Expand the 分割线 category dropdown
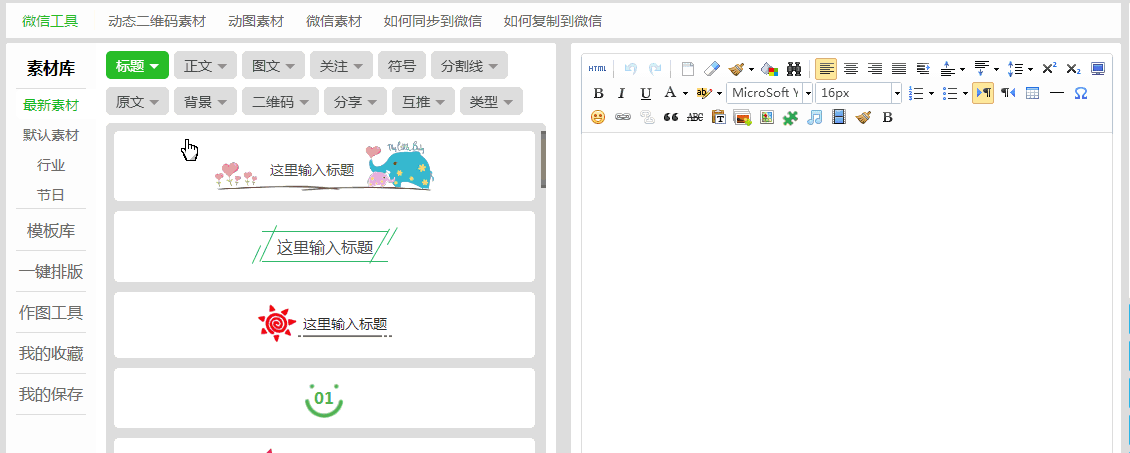 469,66
